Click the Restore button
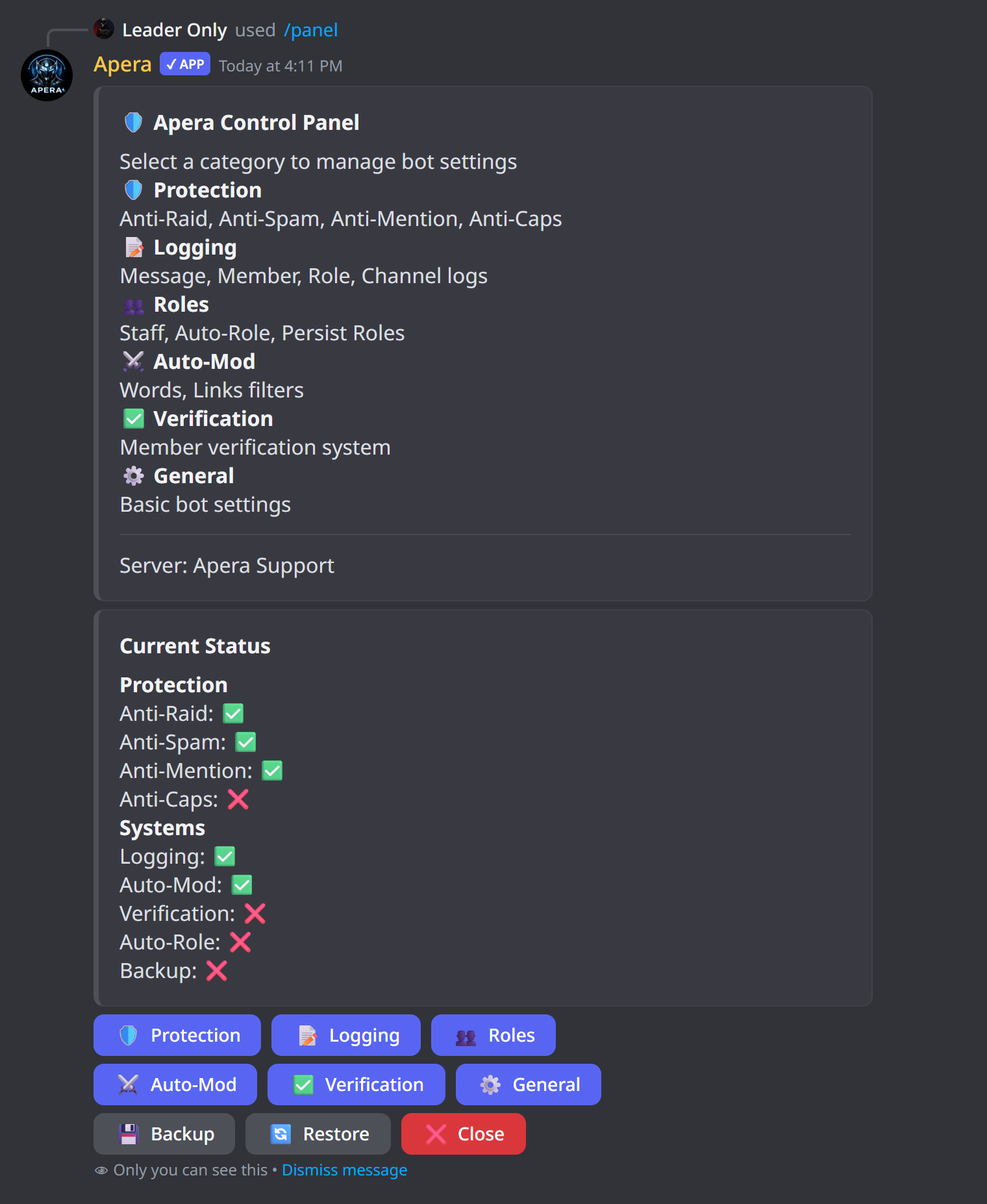The image size is (987, 1204). click(318, 1134)
